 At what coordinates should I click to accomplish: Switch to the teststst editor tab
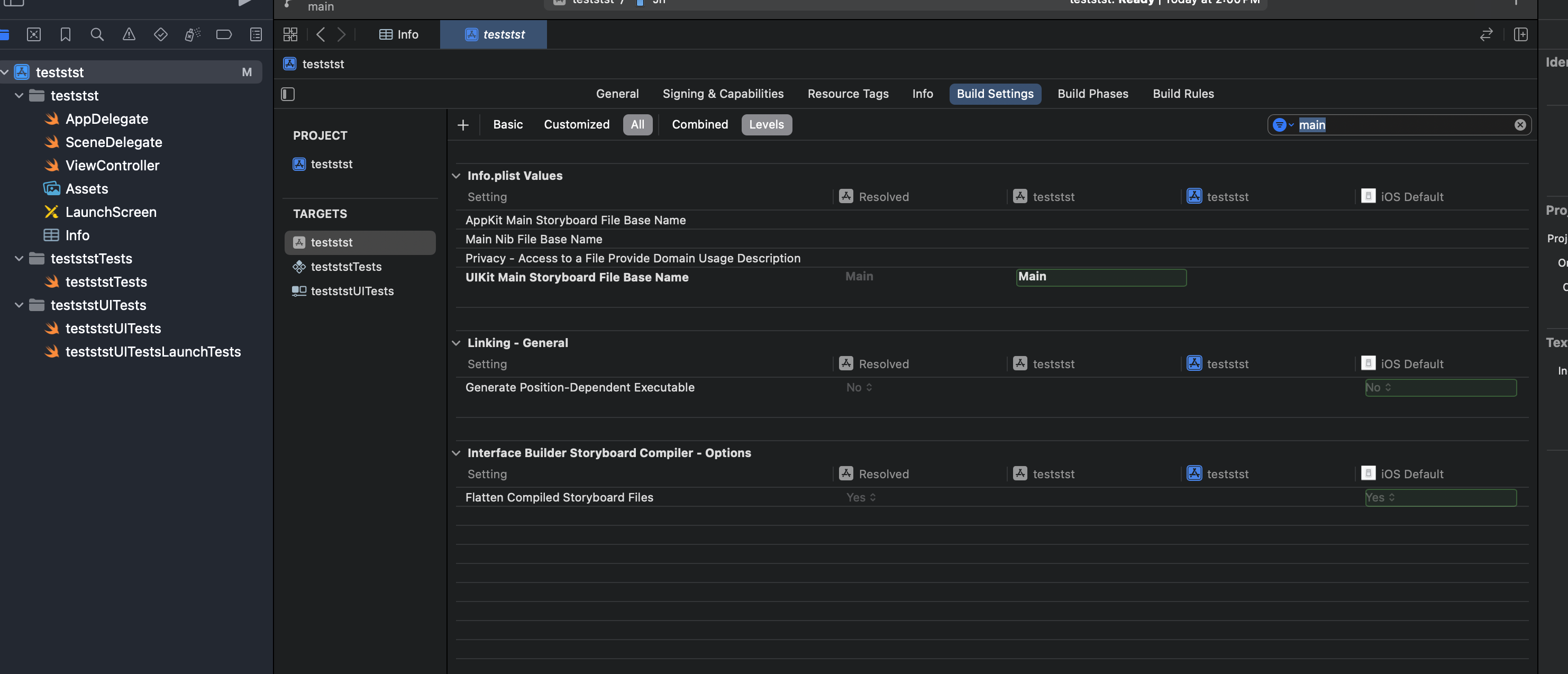[494, 34]
